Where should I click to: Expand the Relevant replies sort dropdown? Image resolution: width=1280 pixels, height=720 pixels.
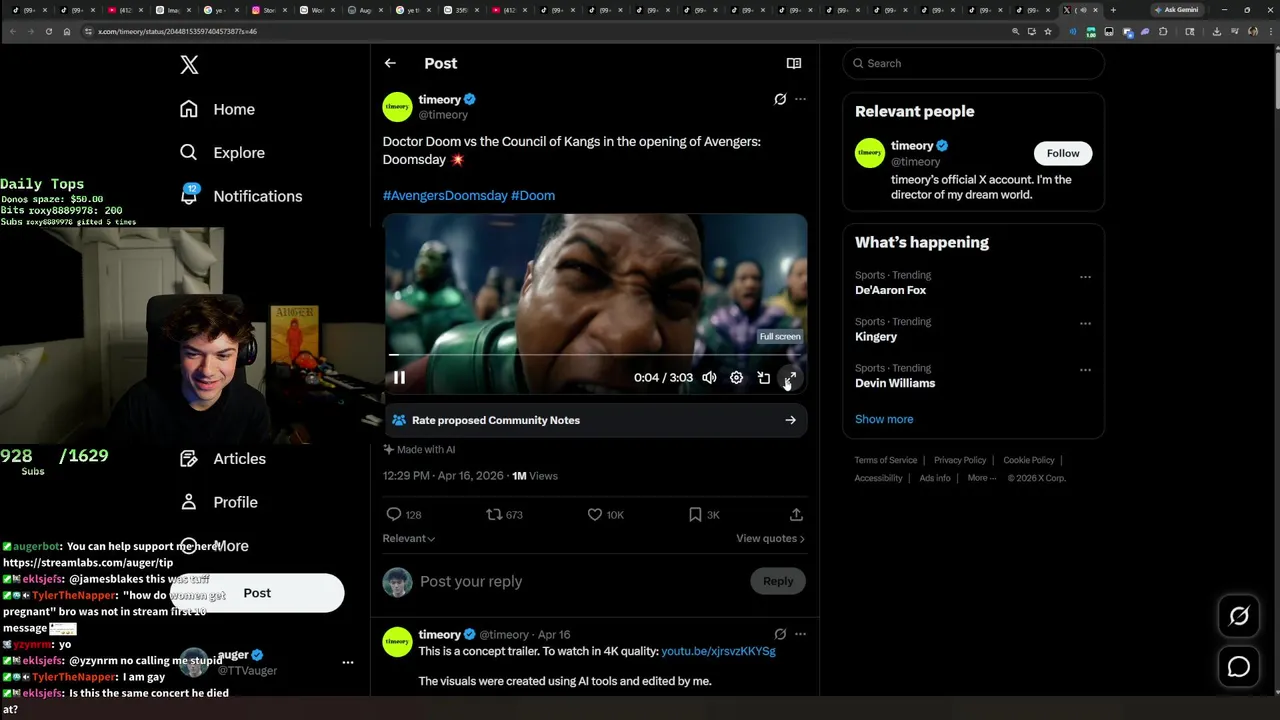point(409,538)
